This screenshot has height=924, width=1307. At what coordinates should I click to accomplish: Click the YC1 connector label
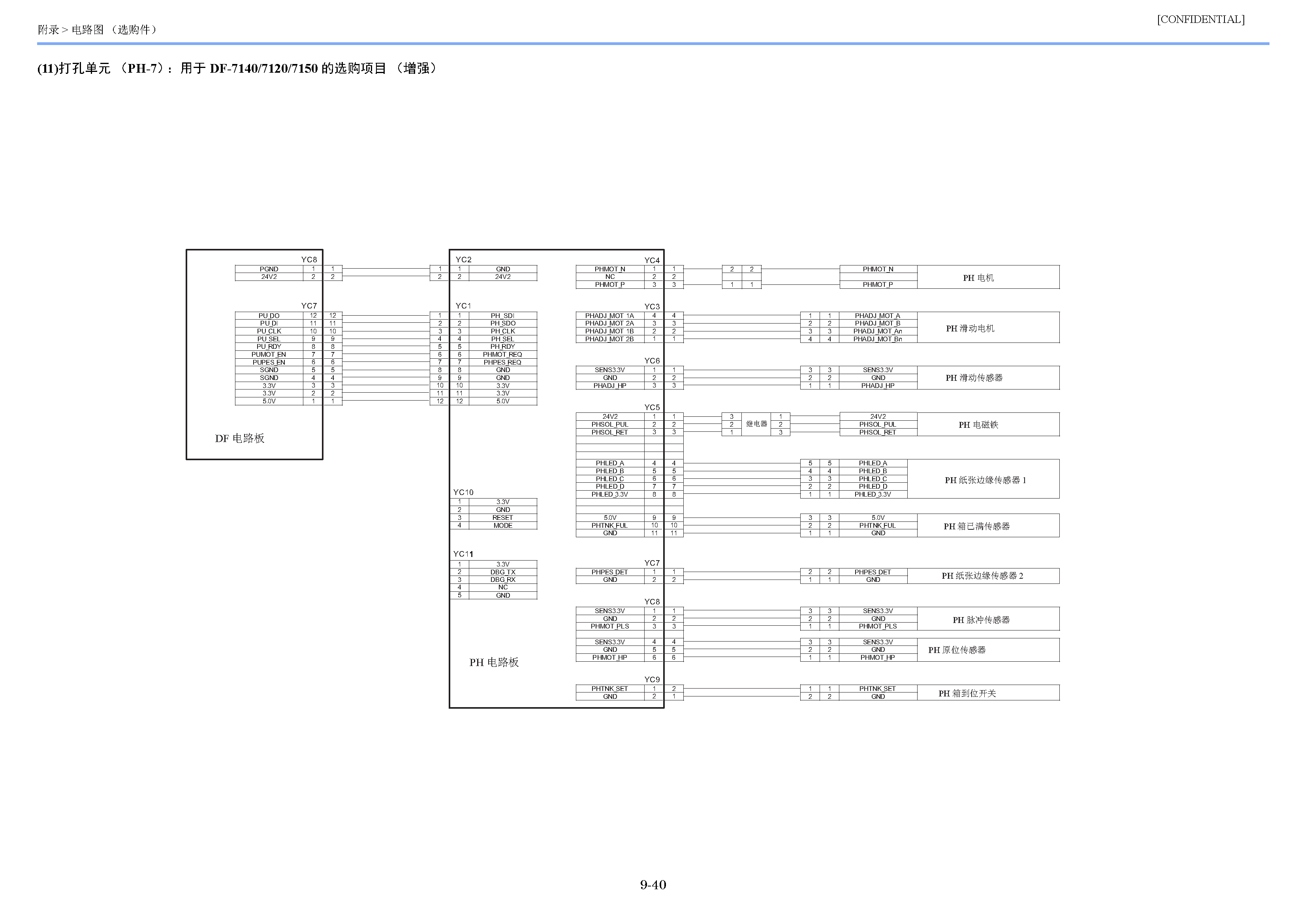(463, 306)
